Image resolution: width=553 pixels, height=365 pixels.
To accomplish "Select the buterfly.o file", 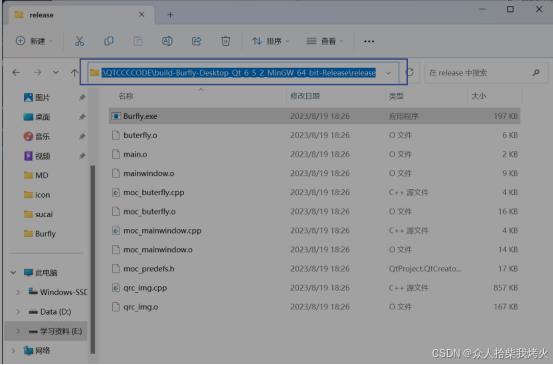I will tap(315, 135).
